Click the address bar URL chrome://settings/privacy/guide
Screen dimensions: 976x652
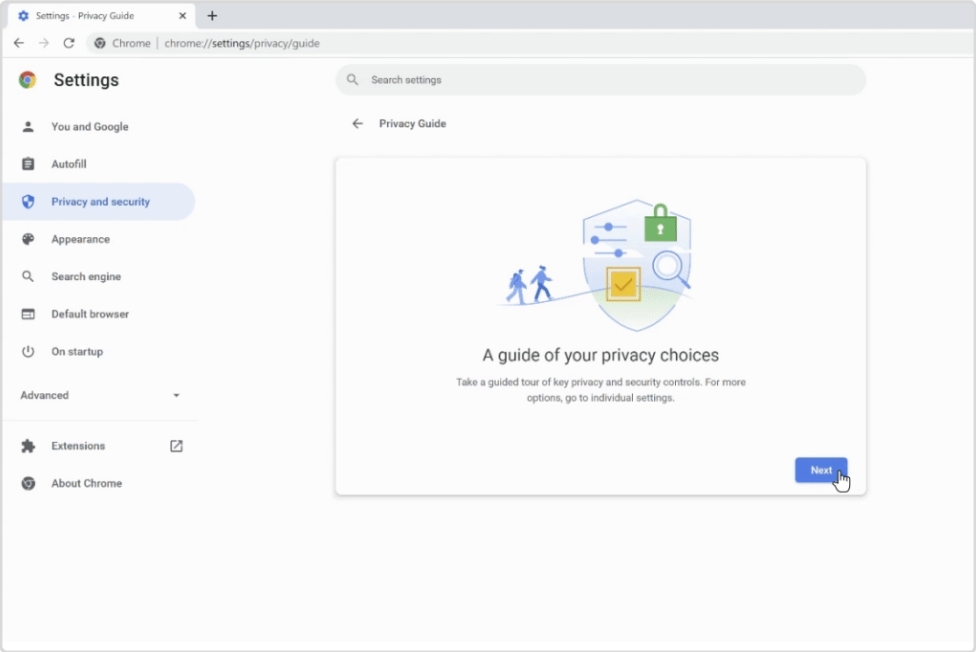click(242, 43)
